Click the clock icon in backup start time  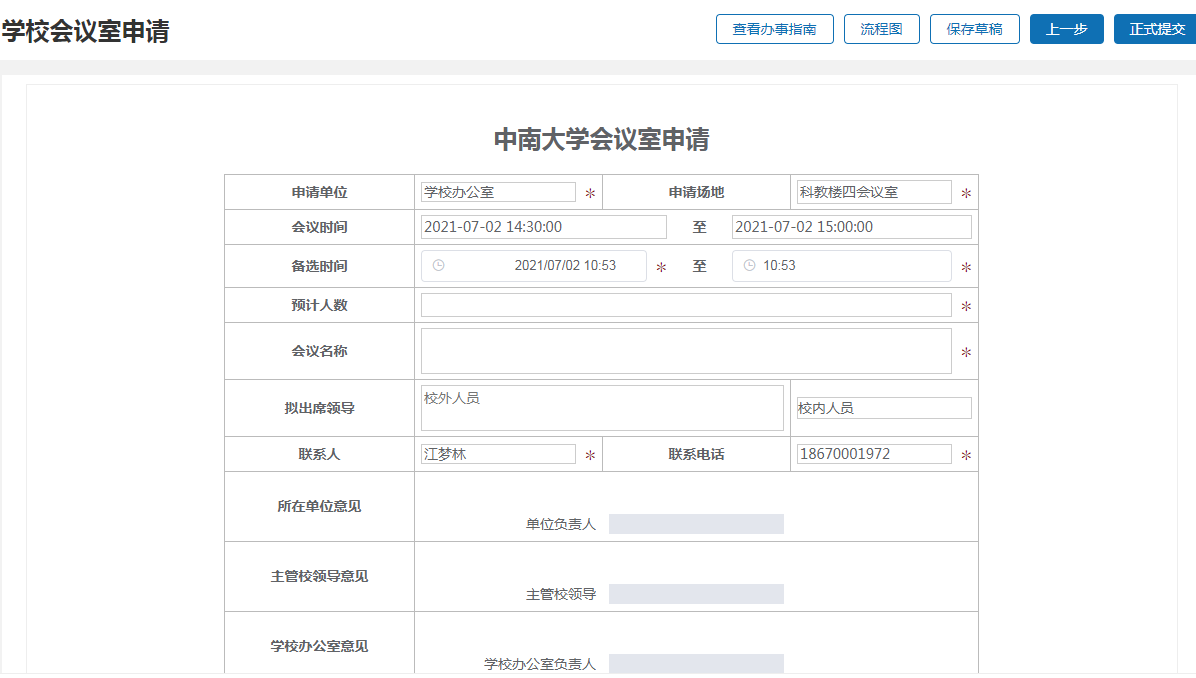click(439, 265)
